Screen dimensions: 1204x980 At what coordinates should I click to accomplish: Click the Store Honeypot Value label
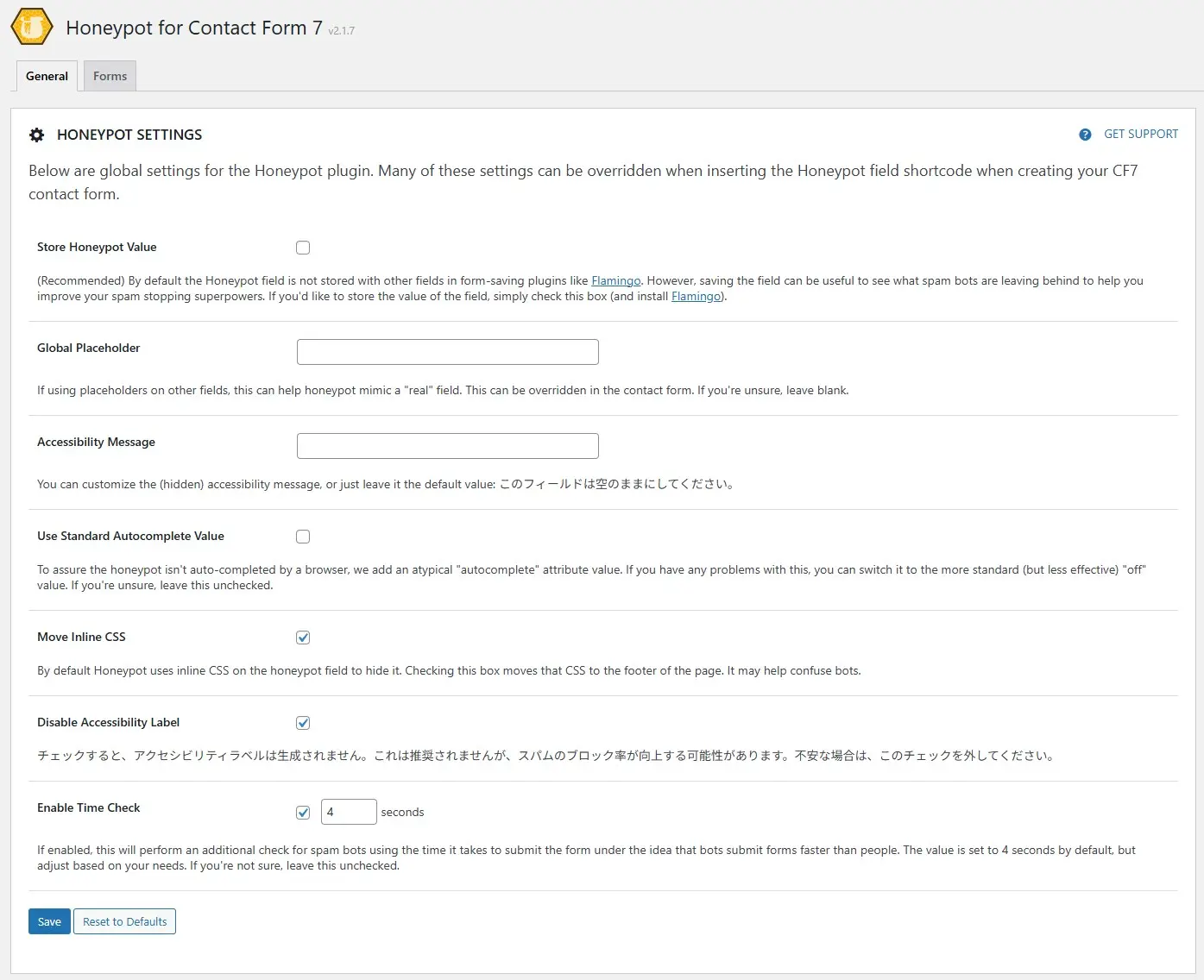[97, 247]
